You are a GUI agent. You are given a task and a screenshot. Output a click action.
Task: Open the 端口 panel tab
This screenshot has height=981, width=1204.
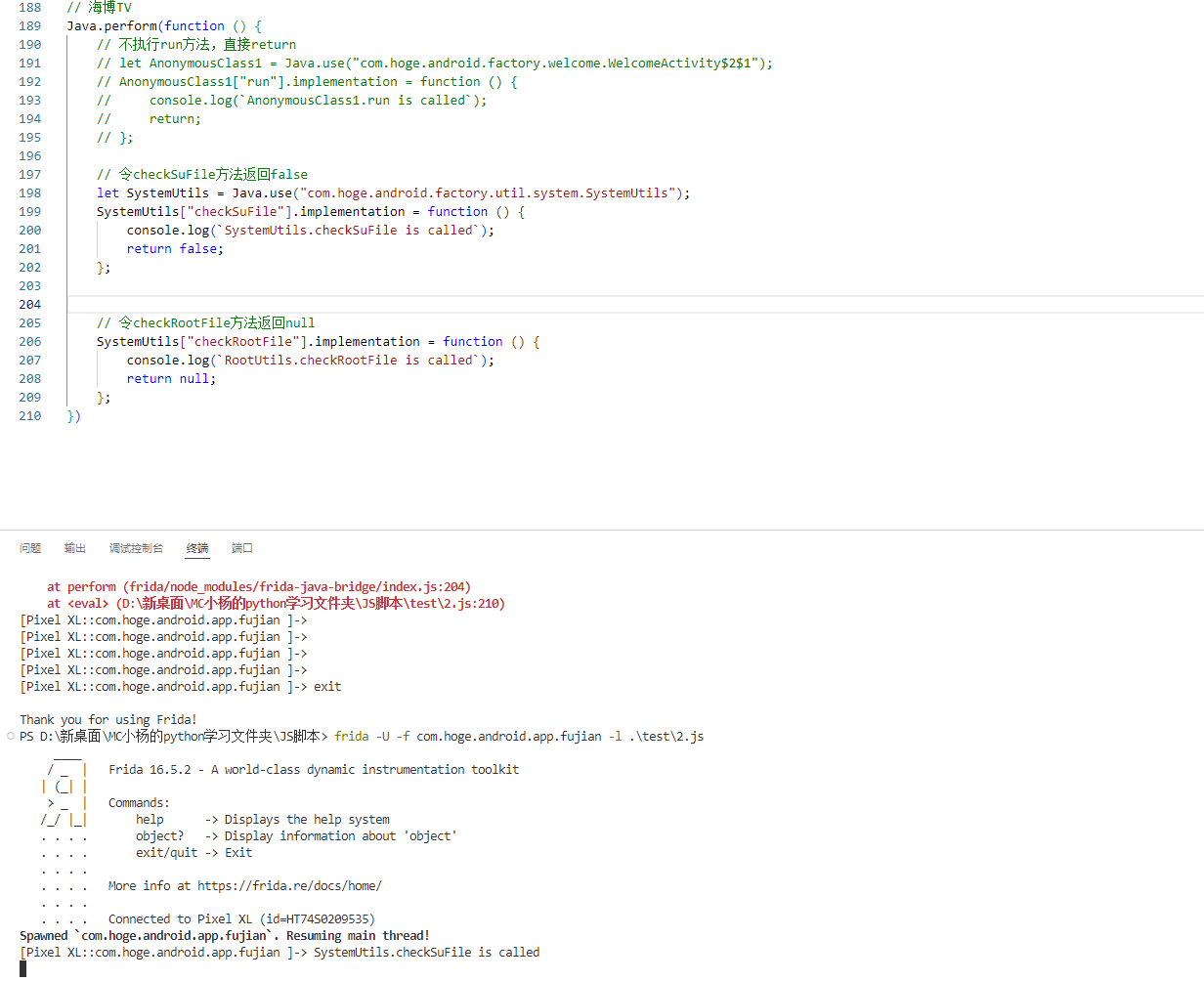tap(242, 548)
